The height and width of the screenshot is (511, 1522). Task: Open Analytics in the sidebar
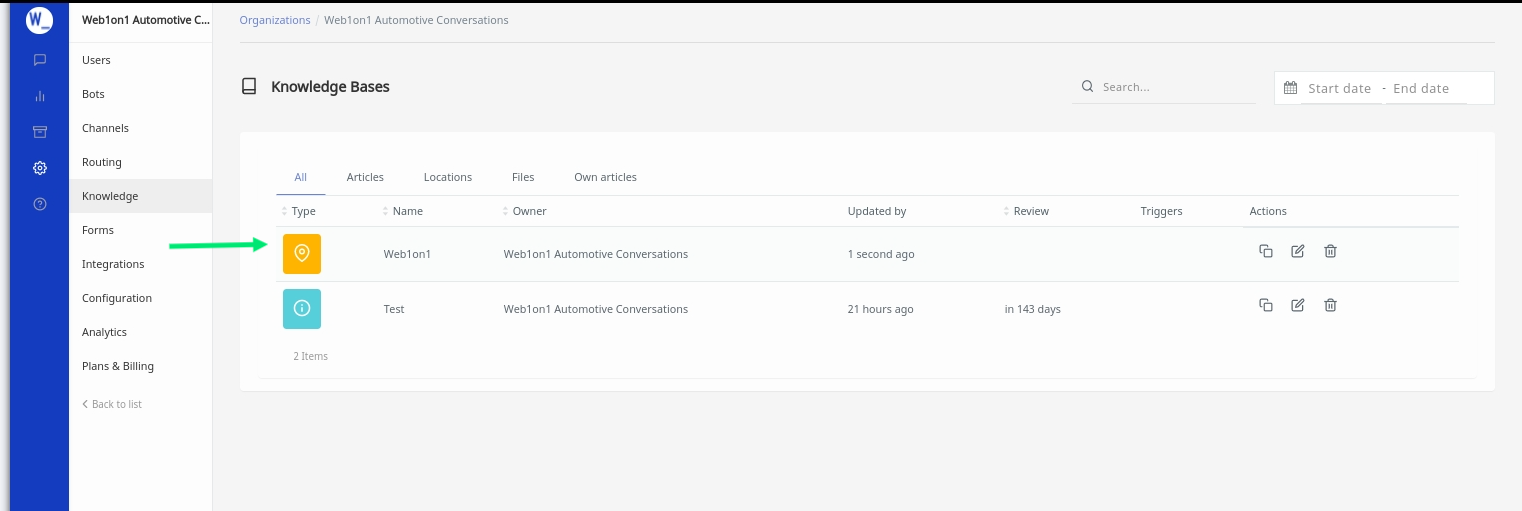click(141, 332)
